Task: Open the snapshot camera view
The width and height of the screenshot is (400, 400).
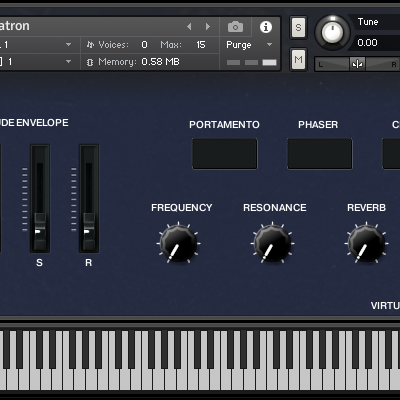Action: pos(235,27)
